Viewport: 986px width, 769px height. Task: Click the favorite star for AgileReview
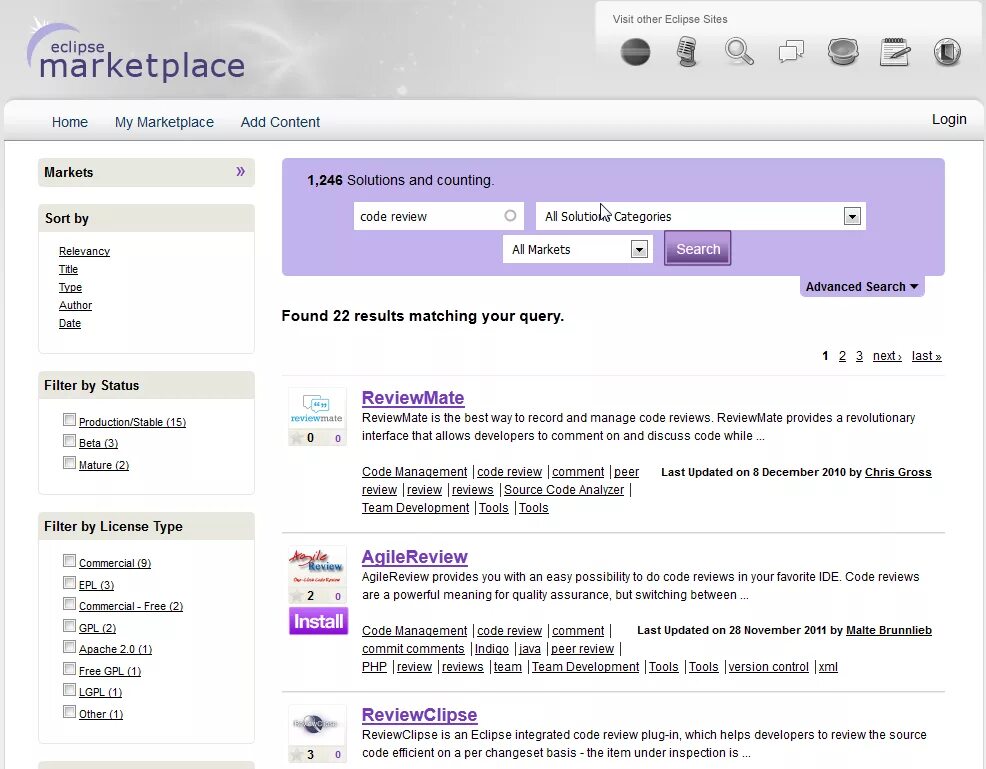click(x=296, y=595)
